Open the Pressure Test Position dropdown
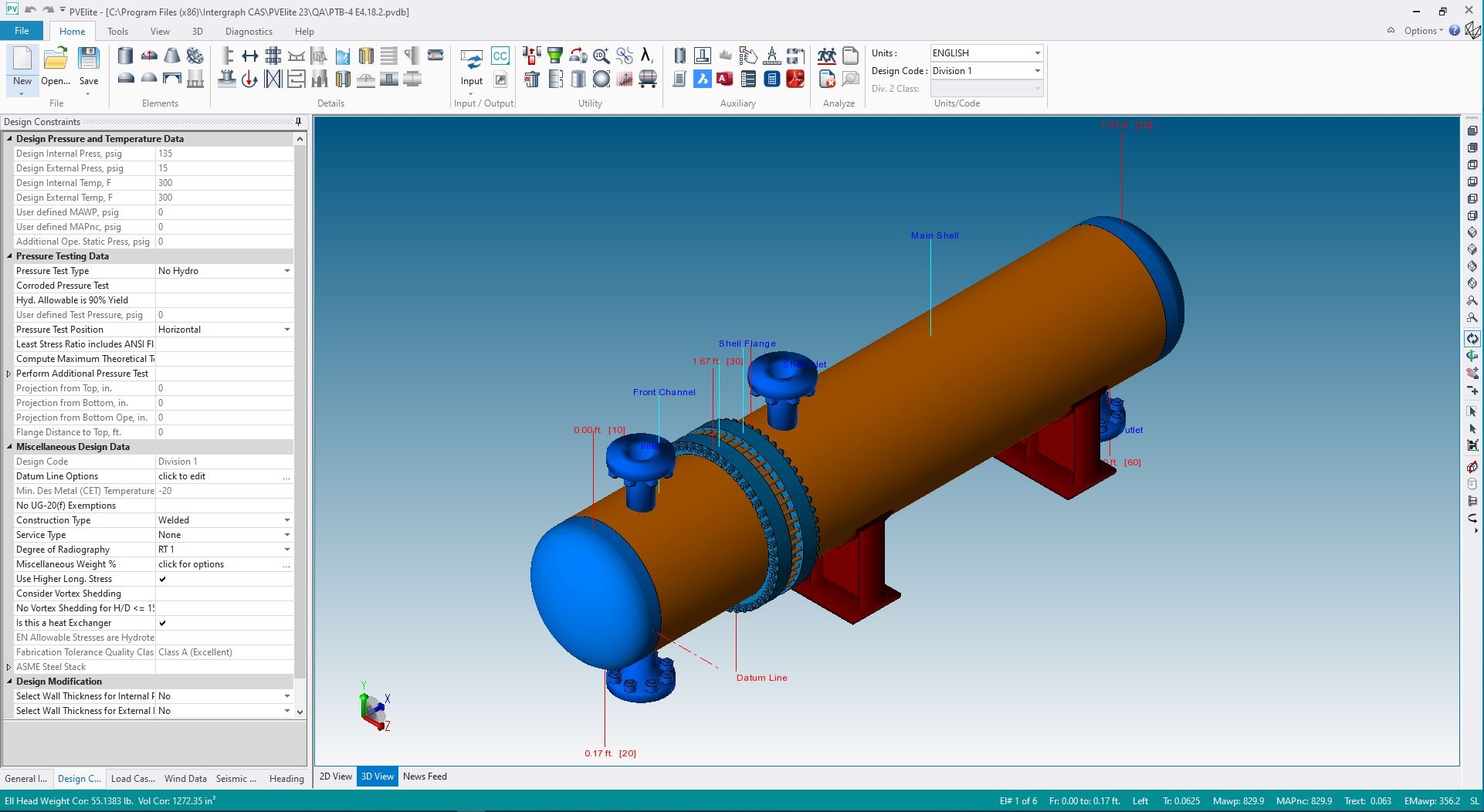 point(287,330)
